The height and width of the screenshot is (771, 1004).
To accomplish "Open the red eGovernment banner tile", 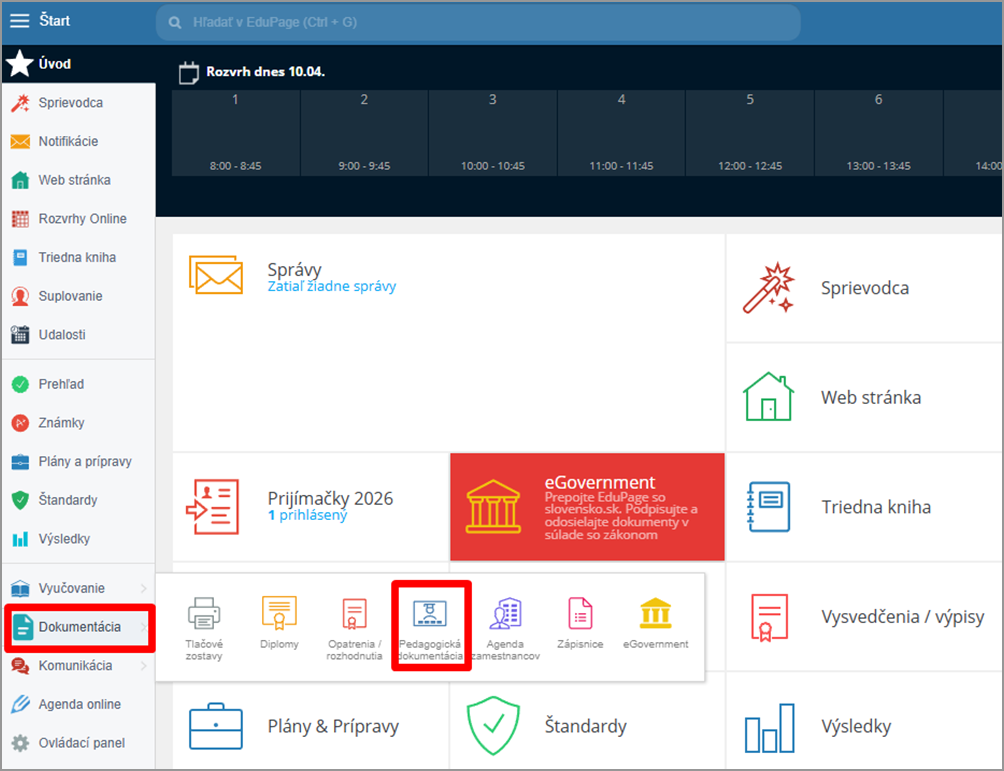I will coord(587,507).
